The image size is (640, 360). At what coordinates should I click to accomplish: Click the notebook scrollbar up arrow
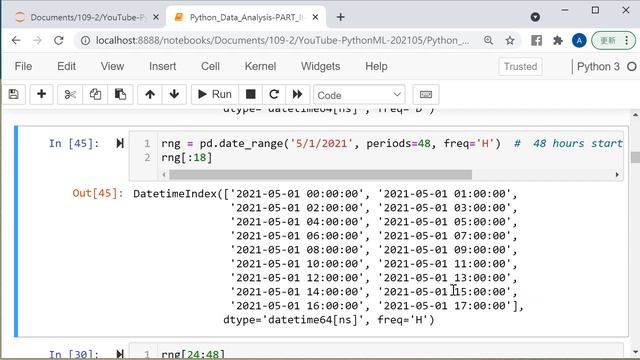[635, 115]
